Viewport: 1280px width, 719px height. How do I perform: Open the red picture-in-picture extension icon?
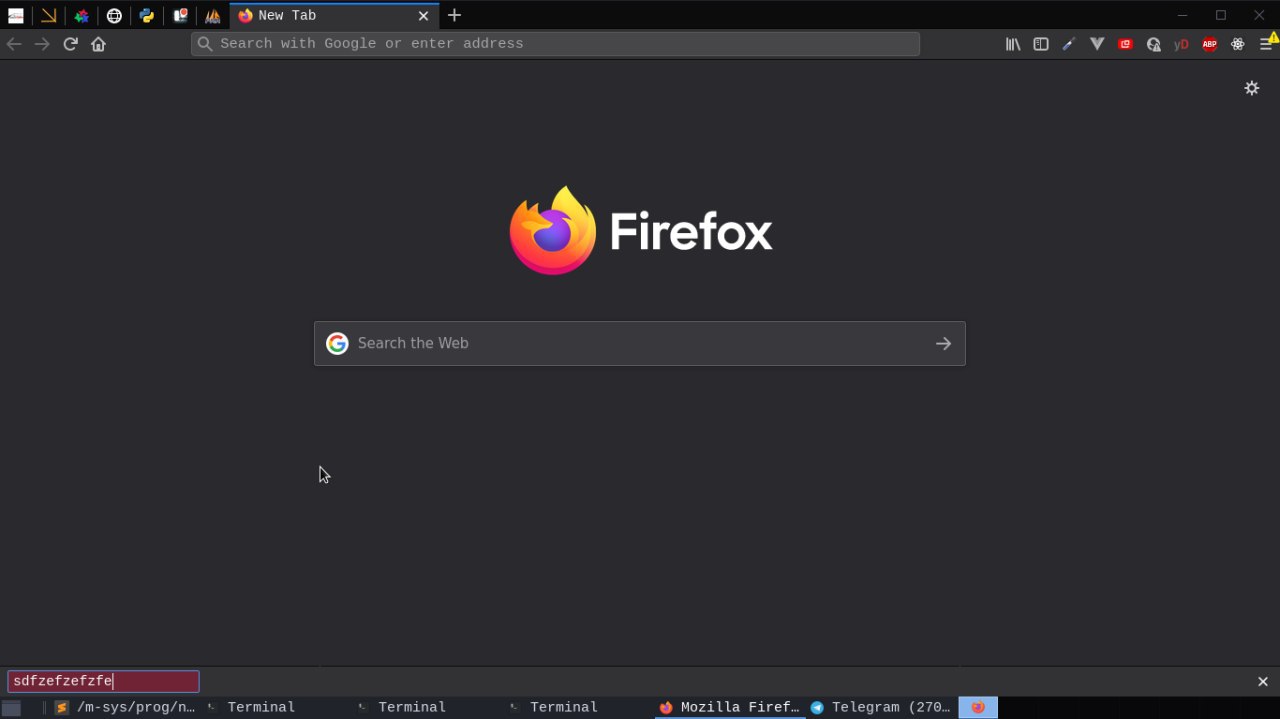1125,44
